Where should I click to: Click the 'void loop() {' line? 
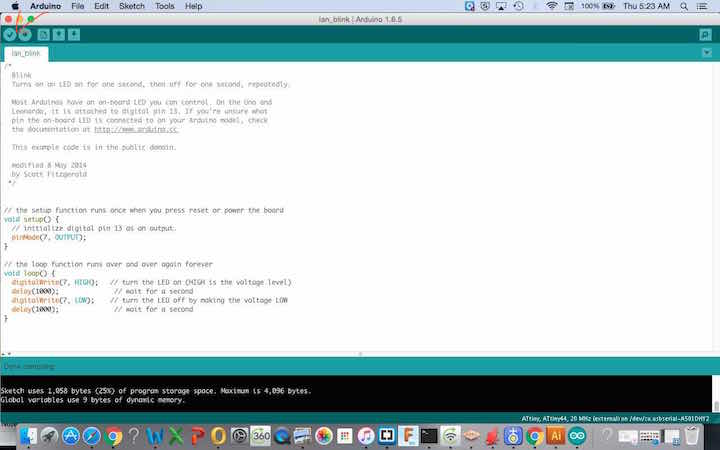(29, 273)
